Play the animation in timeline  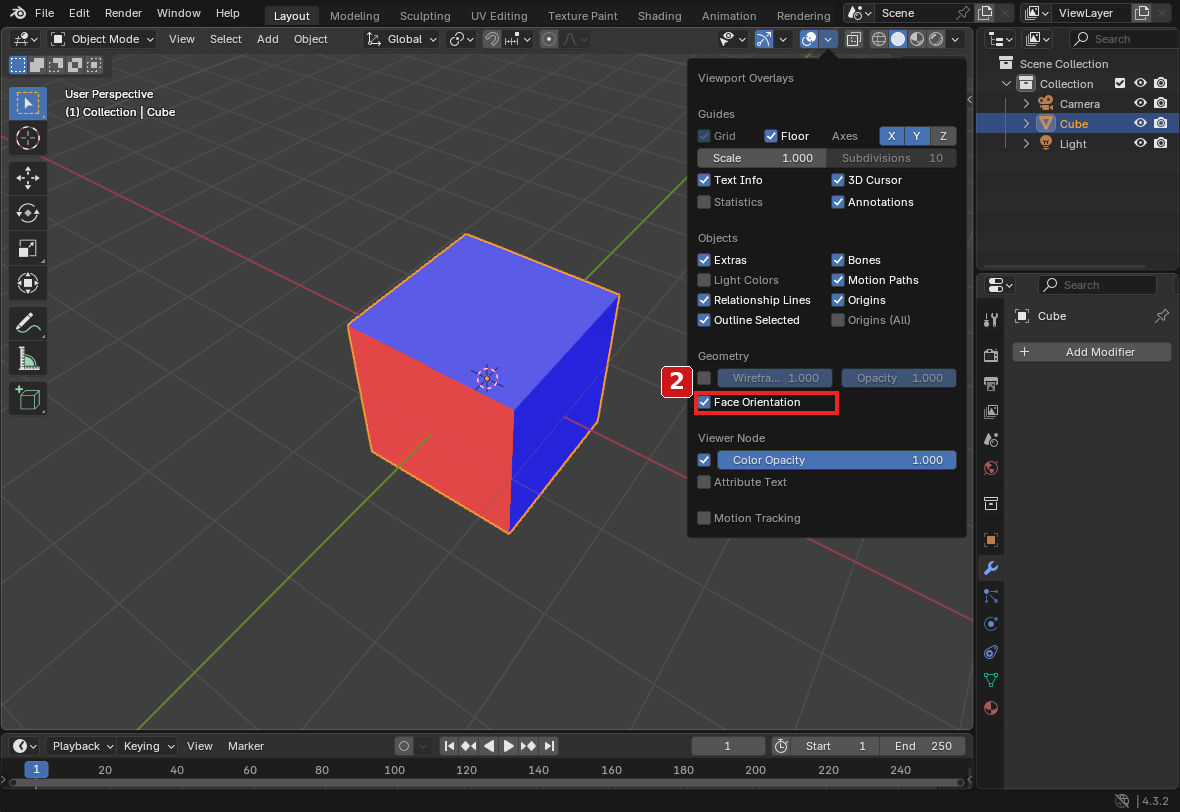(509, 746)
